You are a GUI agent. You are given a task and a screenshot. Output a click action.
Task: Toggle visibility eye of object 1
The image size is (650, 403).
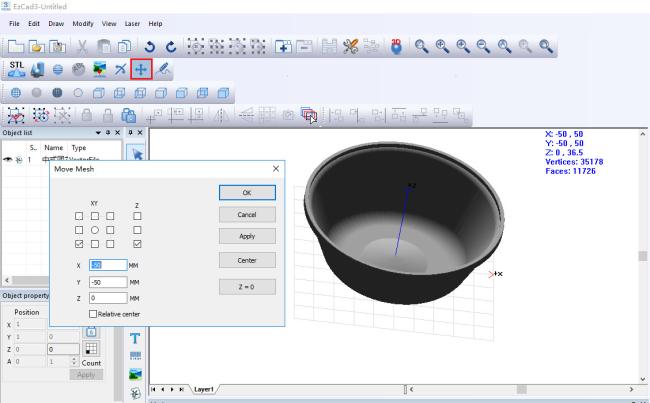click(8, 159)
